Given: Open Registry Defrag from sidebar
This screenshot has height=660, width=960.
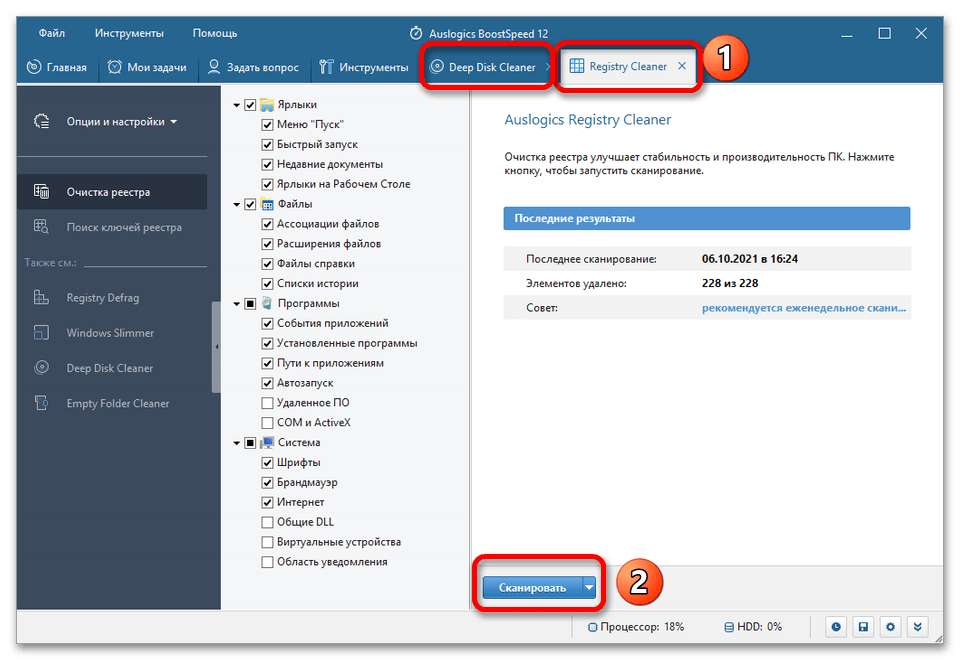Looking at the screenshot, I should [102, 298].
